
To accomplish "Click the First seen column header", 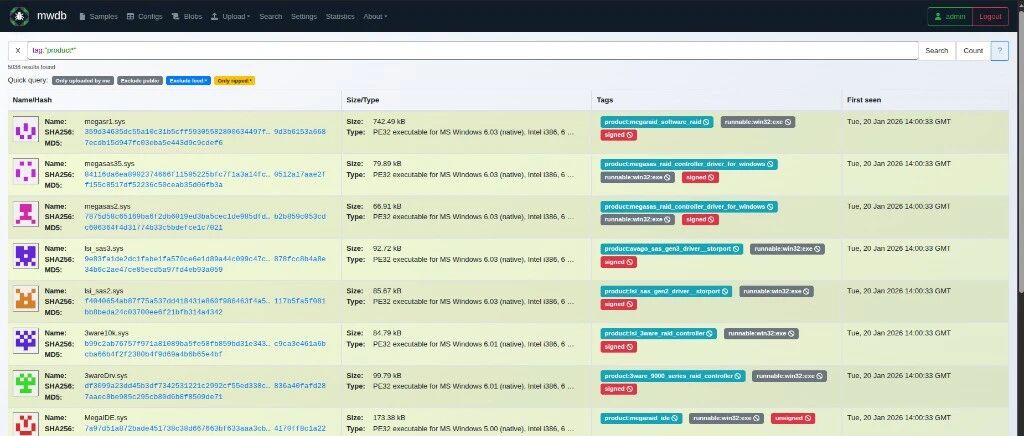I will point(864,100).
